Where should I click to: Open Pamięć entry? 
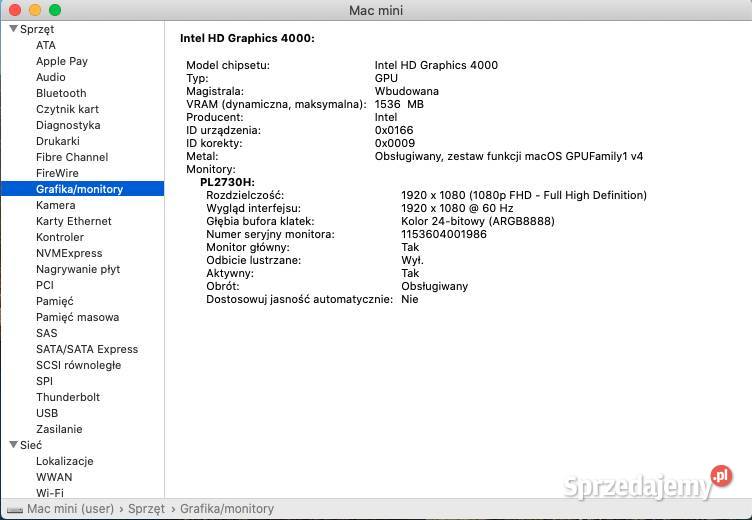pos(55,301)
